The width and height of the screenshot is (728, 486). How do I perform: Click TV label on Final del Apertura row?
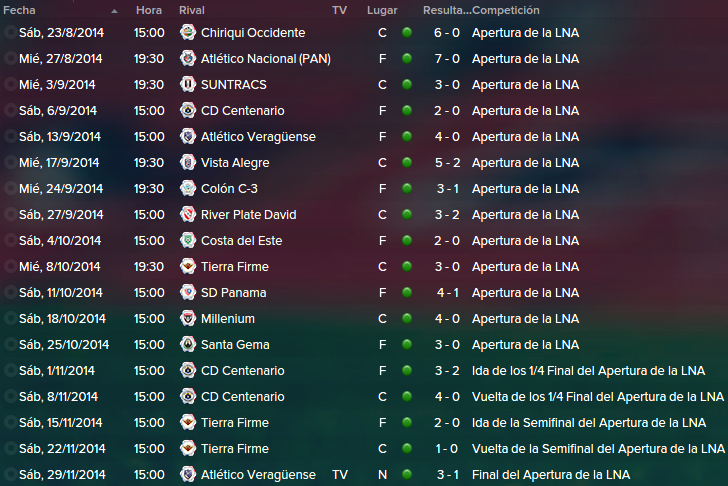[x=340, y=474]
